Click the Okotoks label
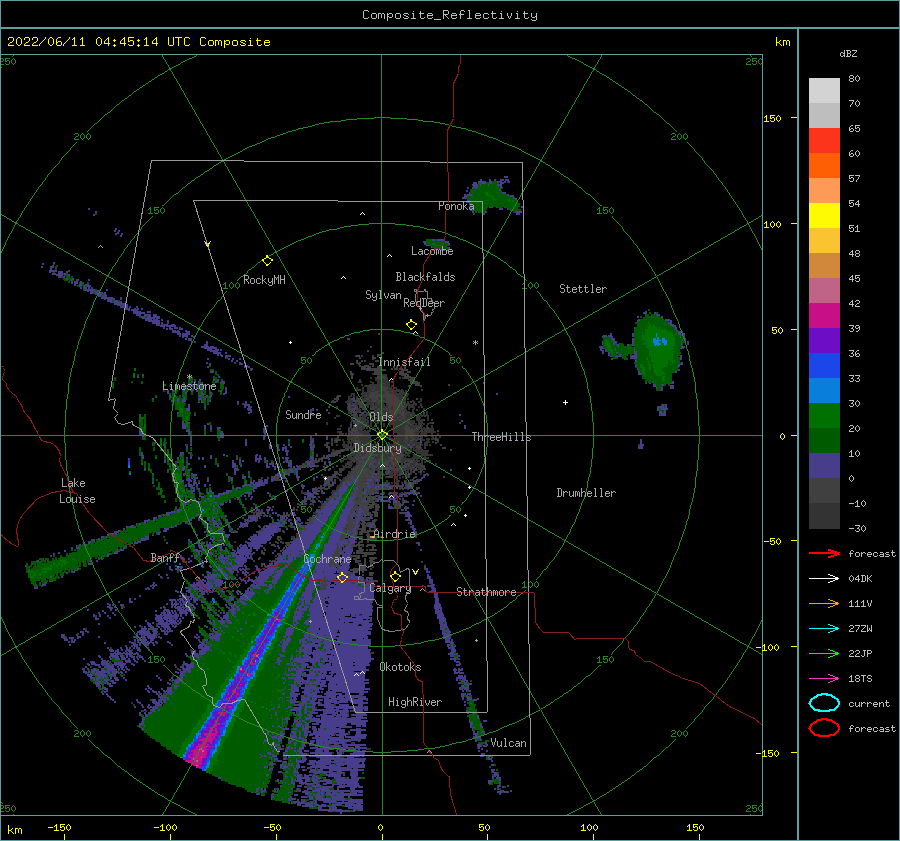The width and height of the screenshot is (900, 841). click(x=401, y=667)
